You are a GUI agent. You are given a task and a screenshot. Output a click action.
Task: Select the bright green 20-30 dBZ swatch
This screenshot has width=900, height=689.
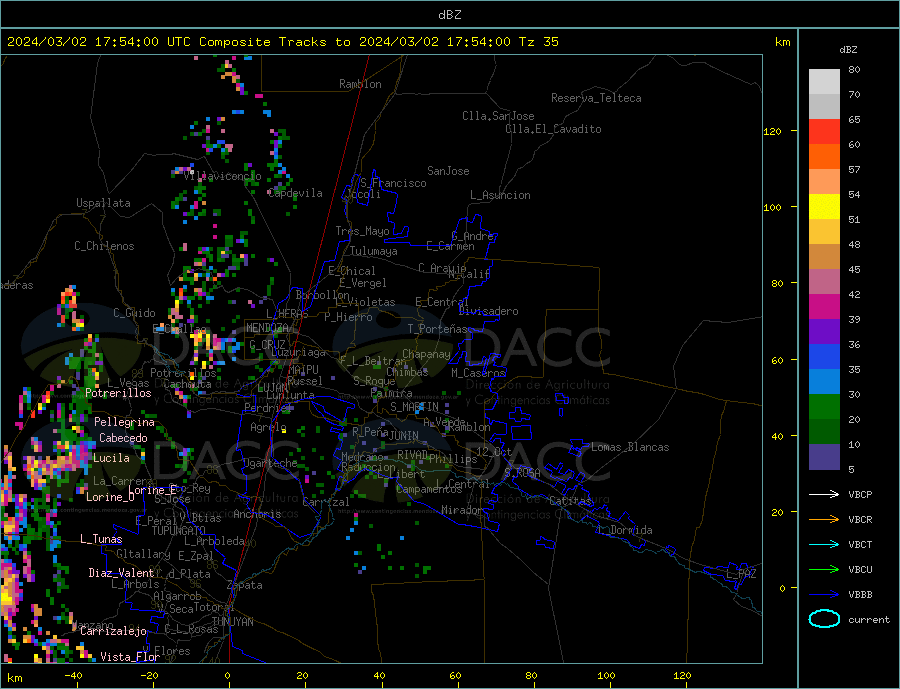[x=824, y=407]
